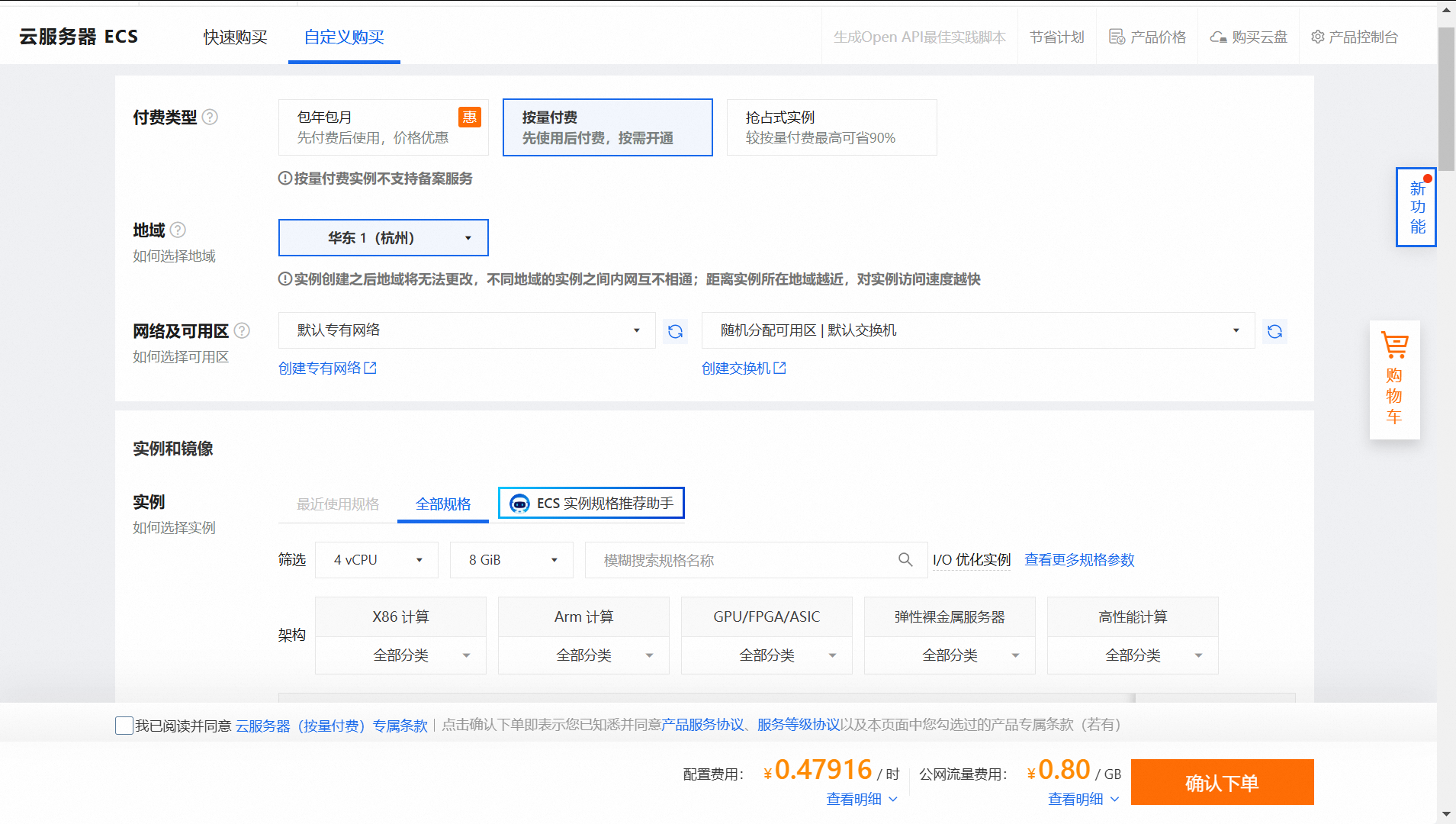Click the robot icon of ECS 实例规格推荐助手
Image resolution: width=1456 pixels, height=824 pixels.
tap(519, 504)
